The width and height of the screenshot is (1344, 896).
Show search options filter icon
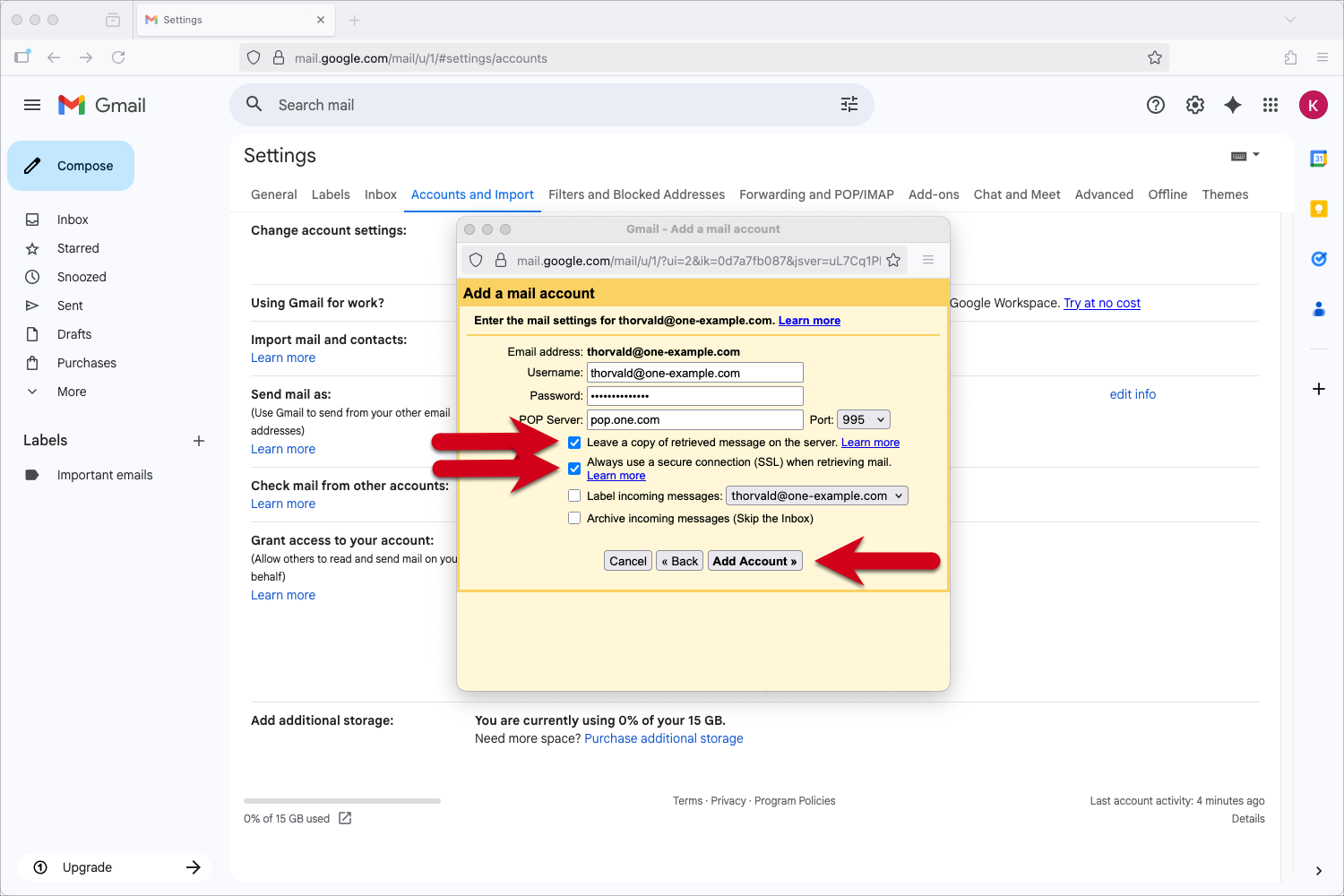(849, 105)
